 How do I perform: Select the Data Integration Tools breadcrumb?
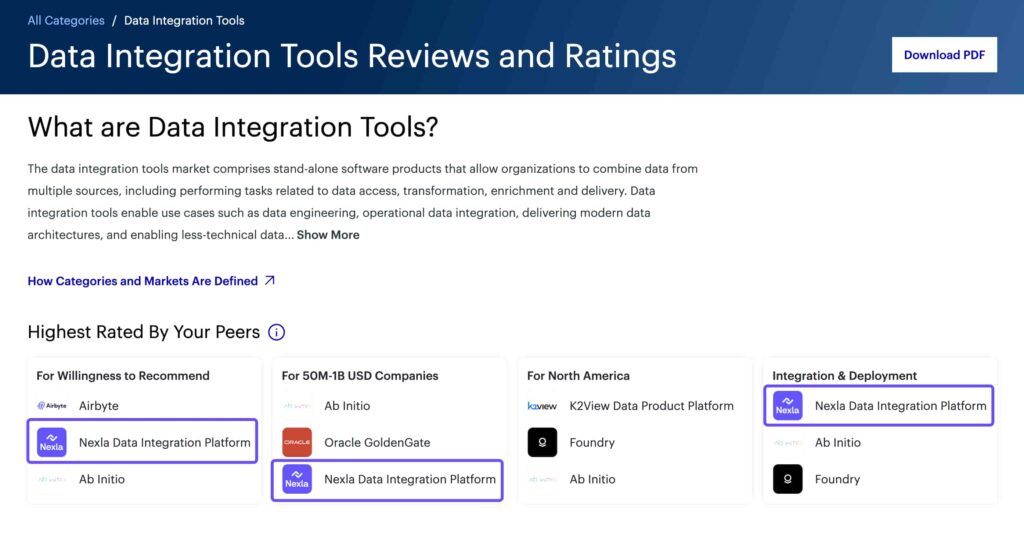pos(184,20)
